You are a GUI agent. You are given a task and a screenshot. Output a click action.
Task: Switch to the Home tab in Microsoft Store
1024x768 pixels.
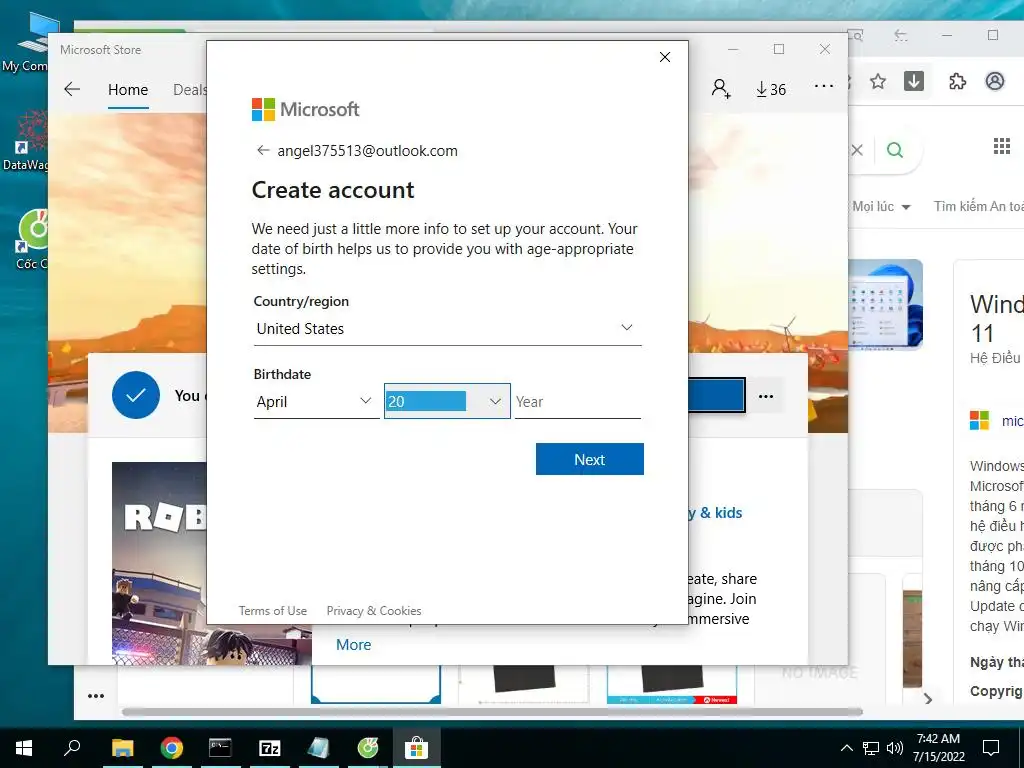(x=128, y=89)
